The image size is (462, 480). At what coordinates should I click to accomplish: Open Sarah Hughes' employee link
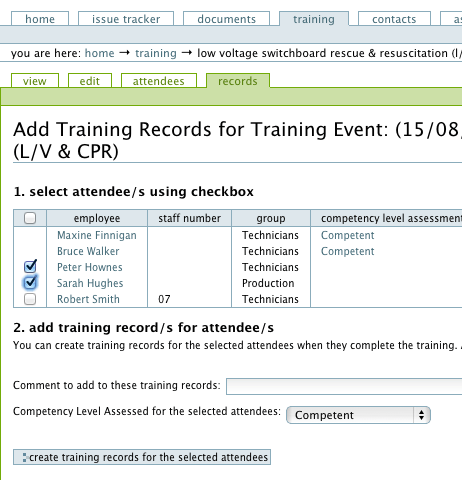click(x=90, y=283)
